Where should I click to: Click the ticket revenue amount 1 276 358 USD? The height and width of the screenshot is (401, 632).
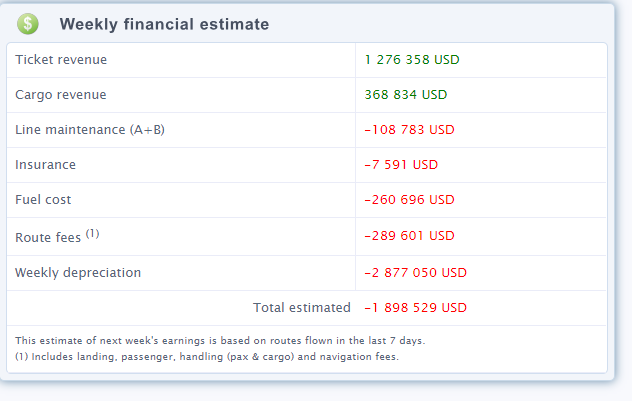pyautogui.click(x=412, y=60)
